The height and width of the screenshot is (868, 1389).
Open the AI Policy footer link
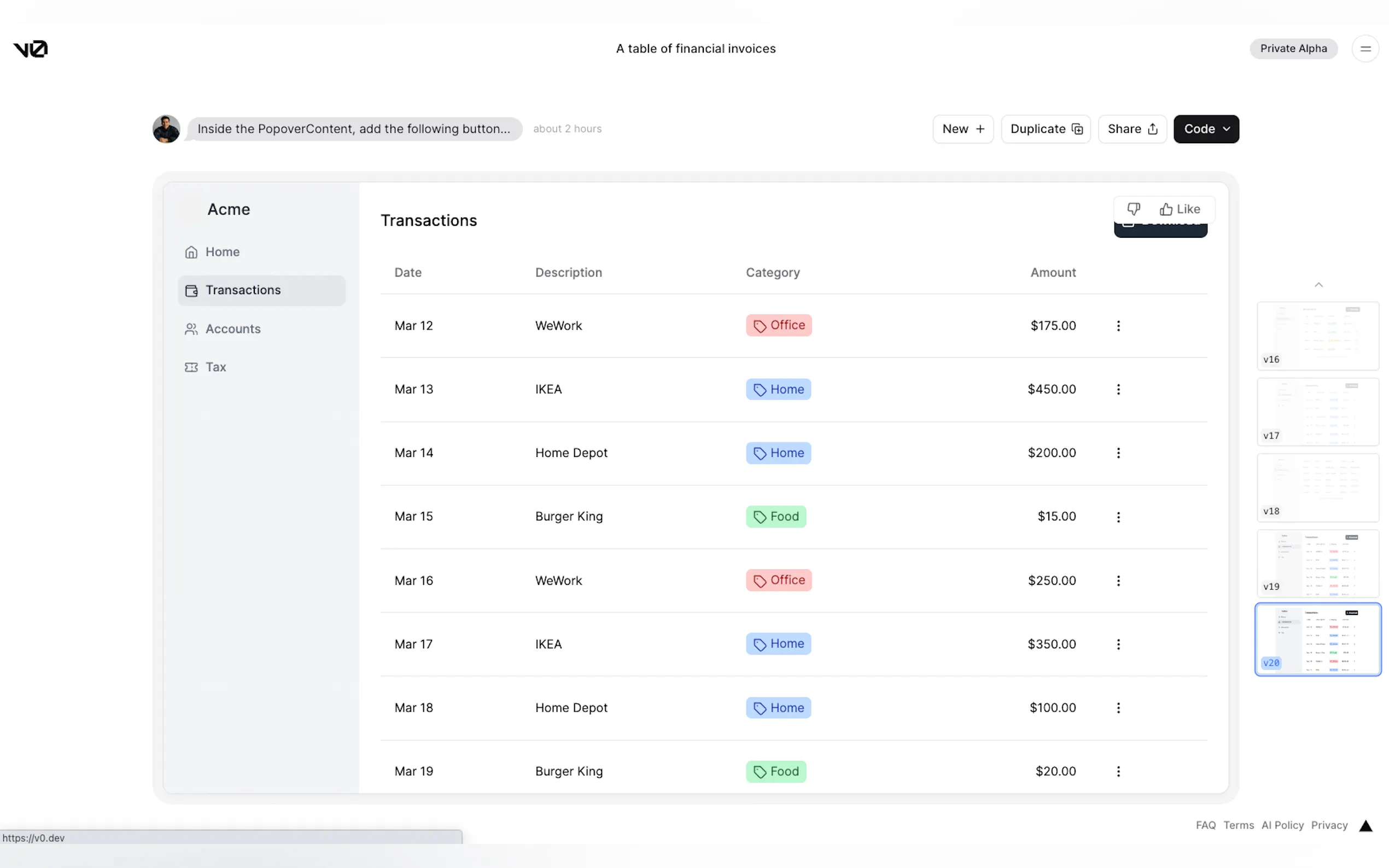tap(1282, 825)
